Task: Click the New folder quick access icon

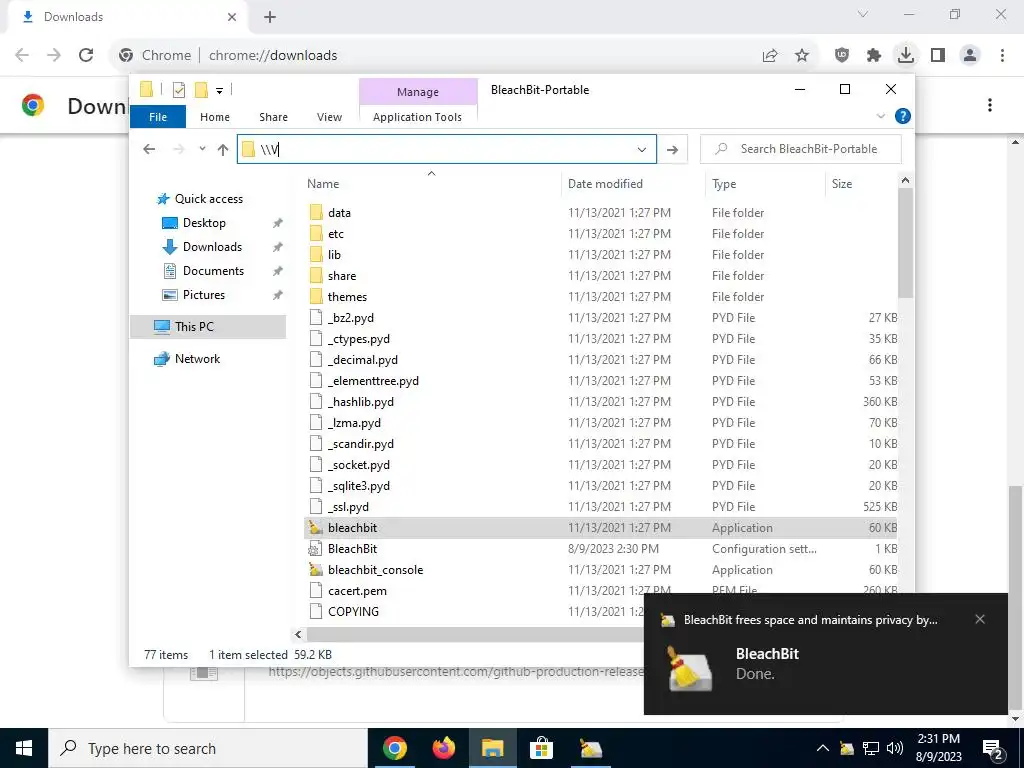Action: 201,90
